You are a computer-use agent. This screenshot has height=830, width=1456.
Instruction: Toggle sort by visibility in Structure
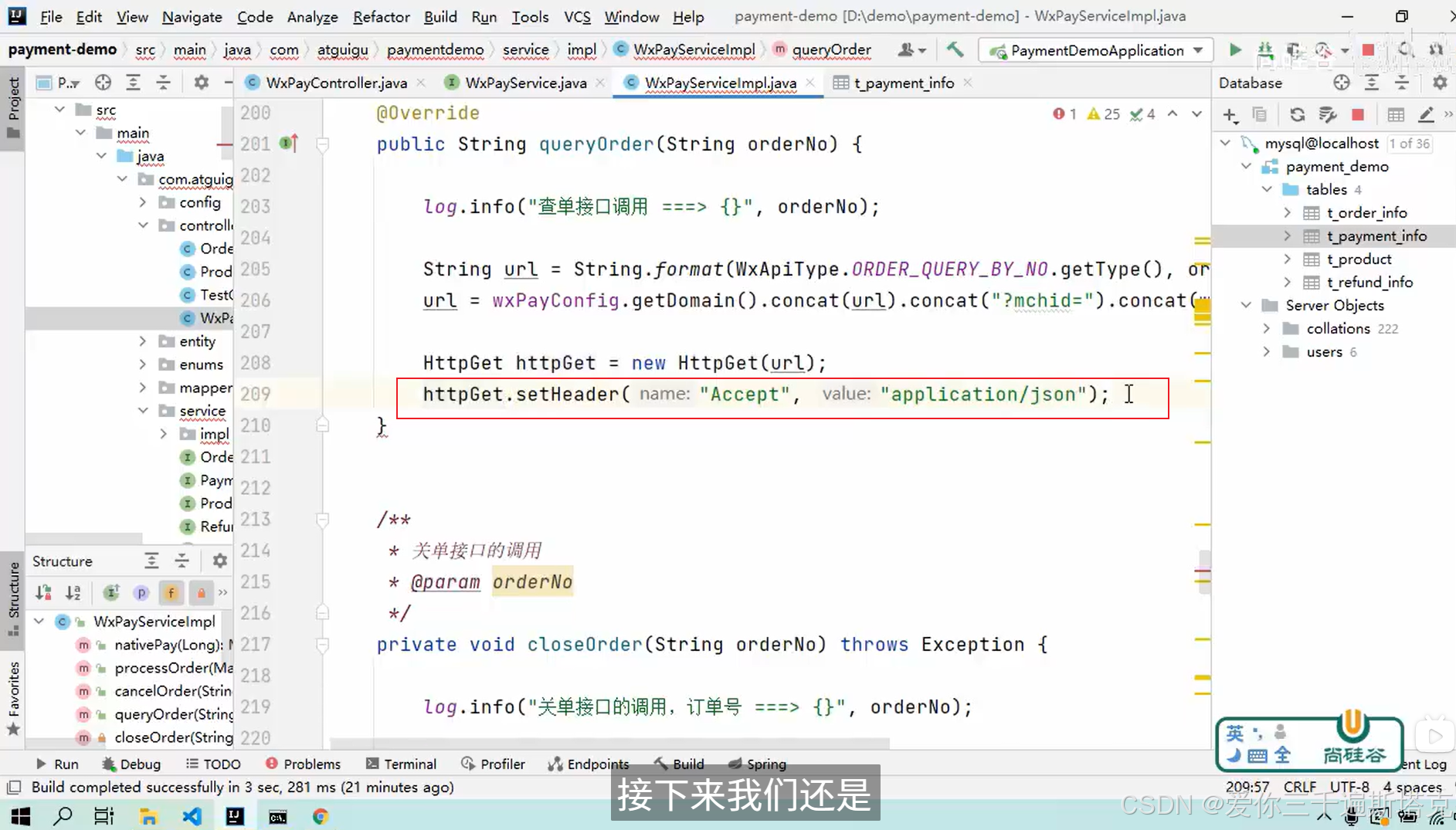[43, 593]
